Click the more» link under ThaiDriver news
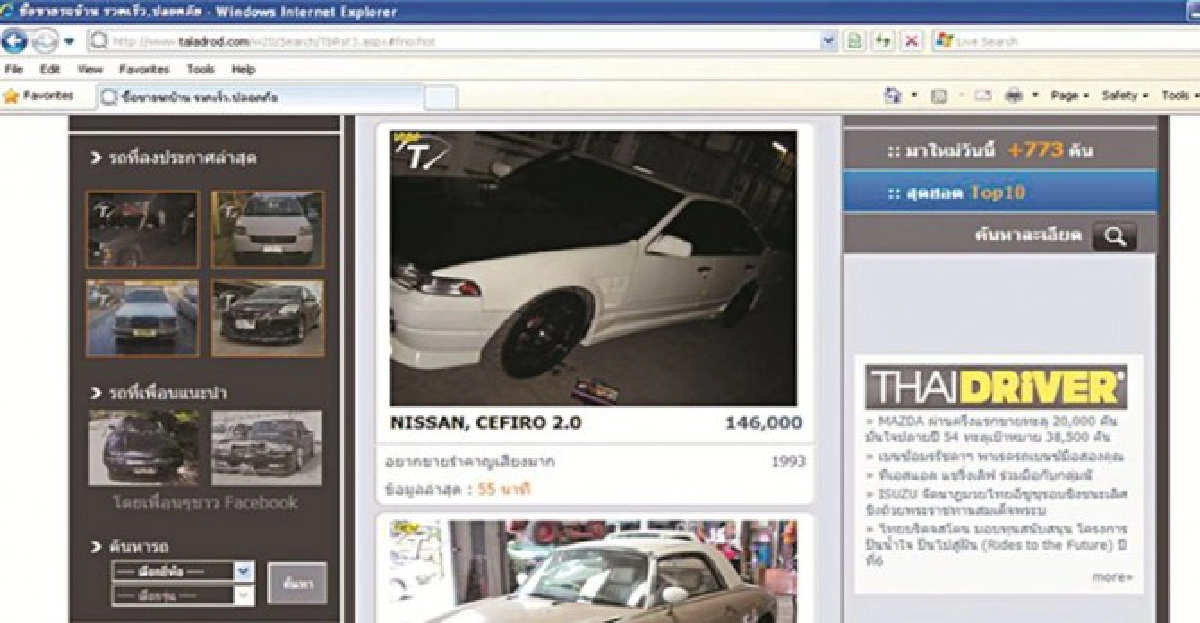 pyautogui.click(x=1113, y=577)
